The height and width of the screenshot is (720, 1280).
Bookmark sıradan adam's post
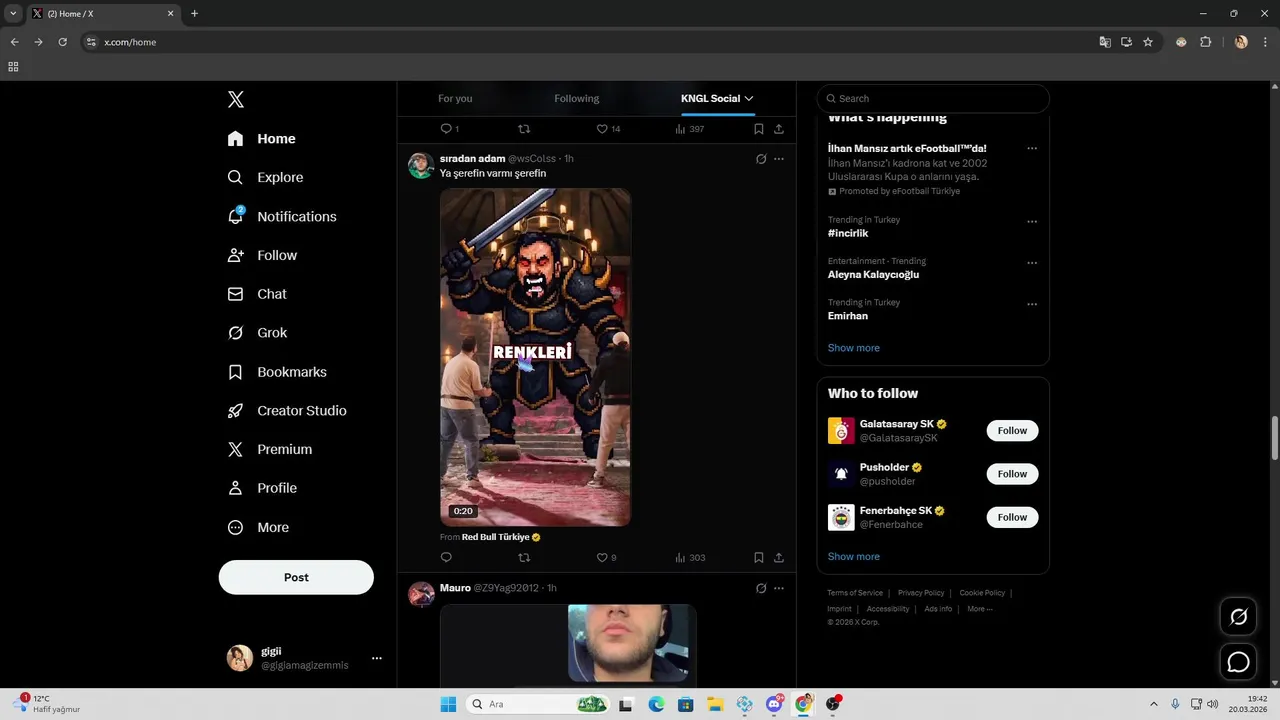click(759, 558)
